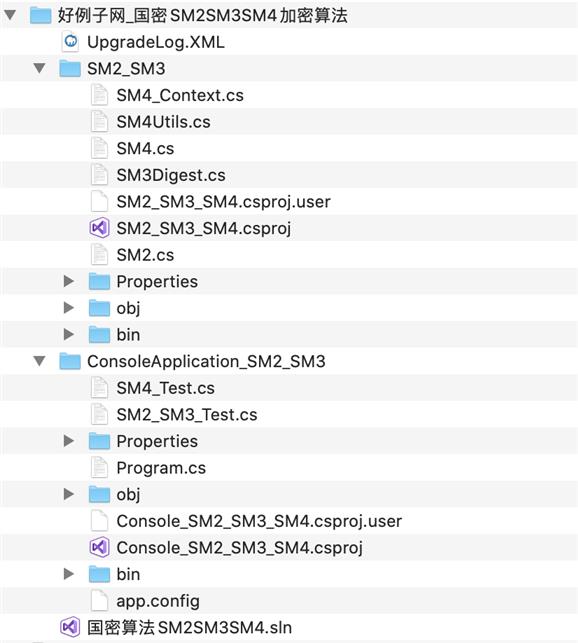Click the document icon of SM4_Context.cs
Screen dimensions: 578x643
coord(99,95)
